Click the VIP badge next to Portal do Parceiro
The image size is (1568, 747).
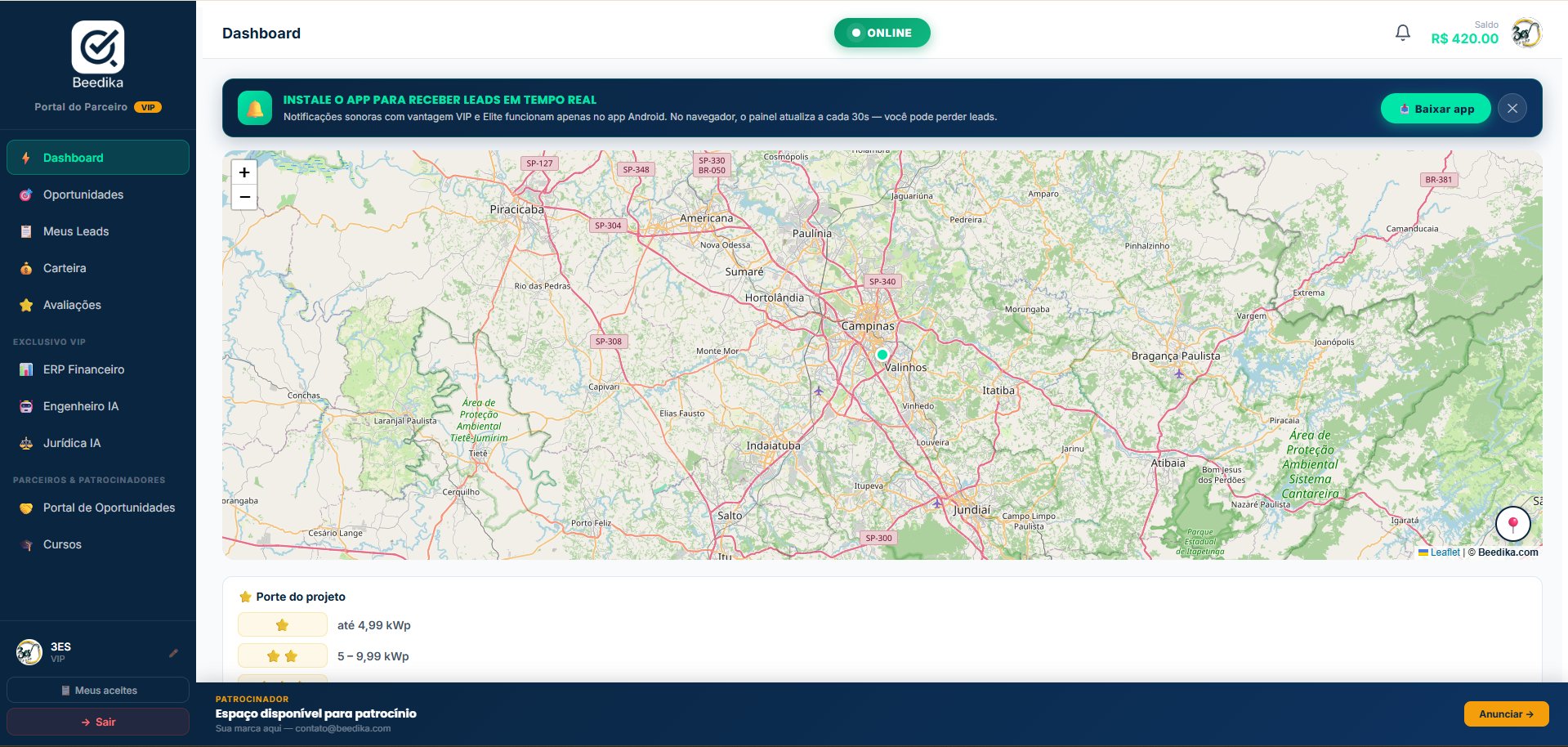[x=148, y=107]
